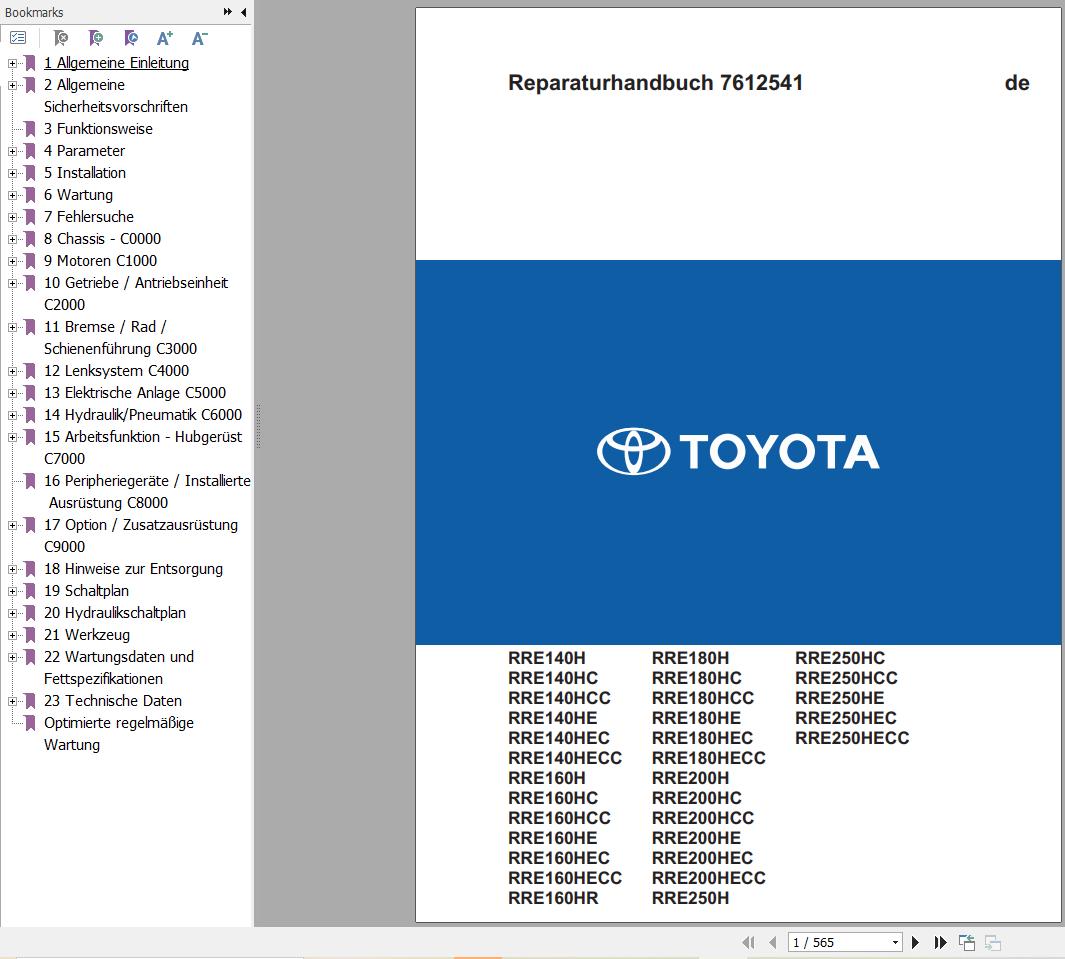Image resolution: width=1065 pixels, height=959 pixels.
Task: Expand the '6 Wartung' bookmark node
Action: tap(12, 195)
